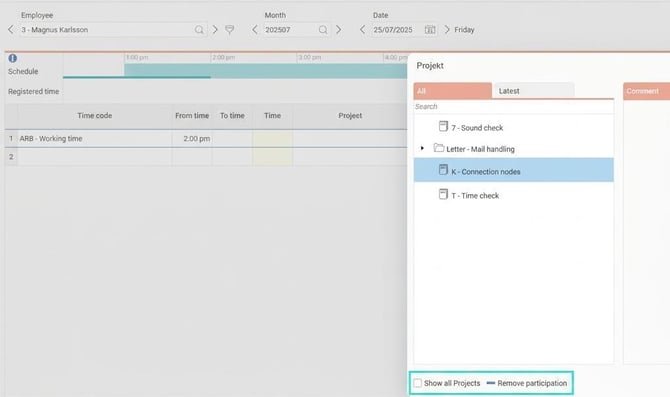This screenshot has height=397, width=670.
Task: Go to next month arrow
Action: pyautogui.click(x=338, y=29)
